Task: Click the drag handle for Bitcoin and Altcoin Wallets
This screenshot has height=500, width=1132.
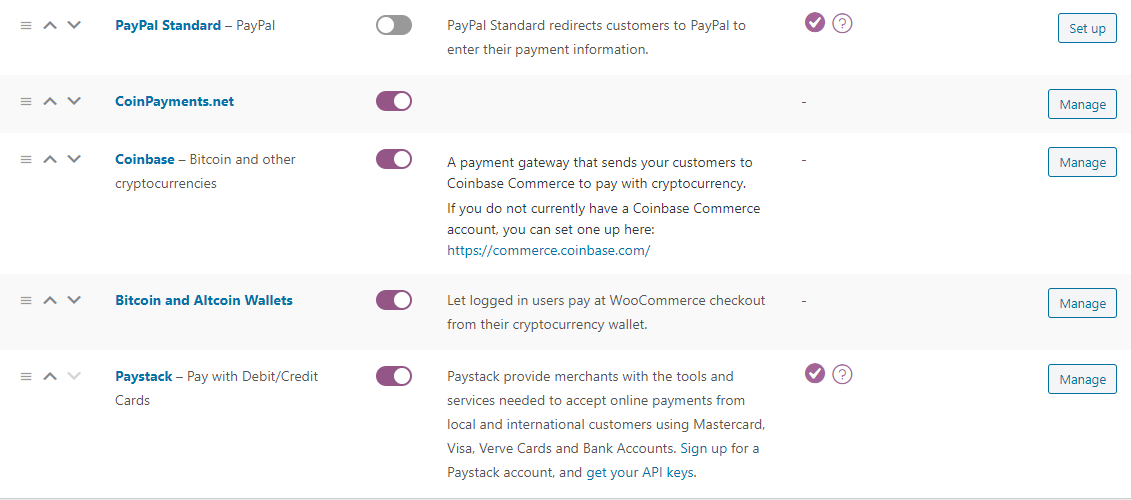Action: pyautogui.click(x=26, y=300)
